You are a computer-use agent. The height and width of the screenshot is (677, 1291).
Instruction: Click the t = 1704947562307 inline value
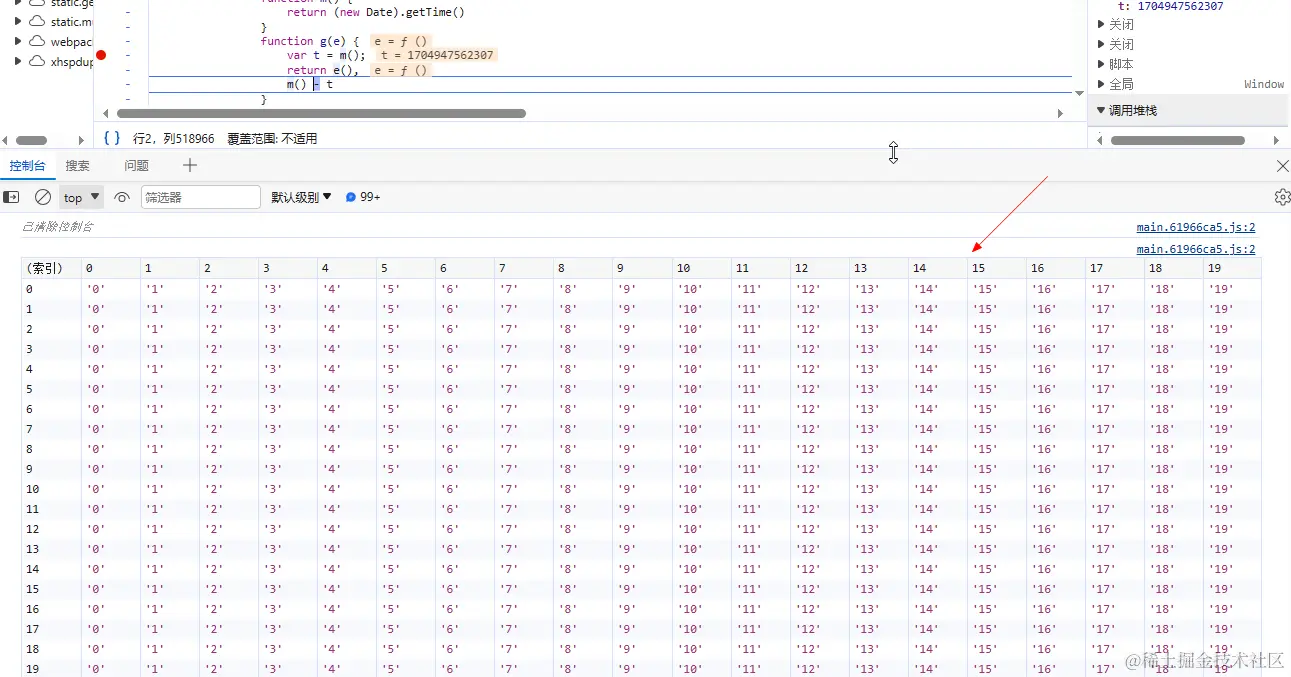[x=437, y=55]
